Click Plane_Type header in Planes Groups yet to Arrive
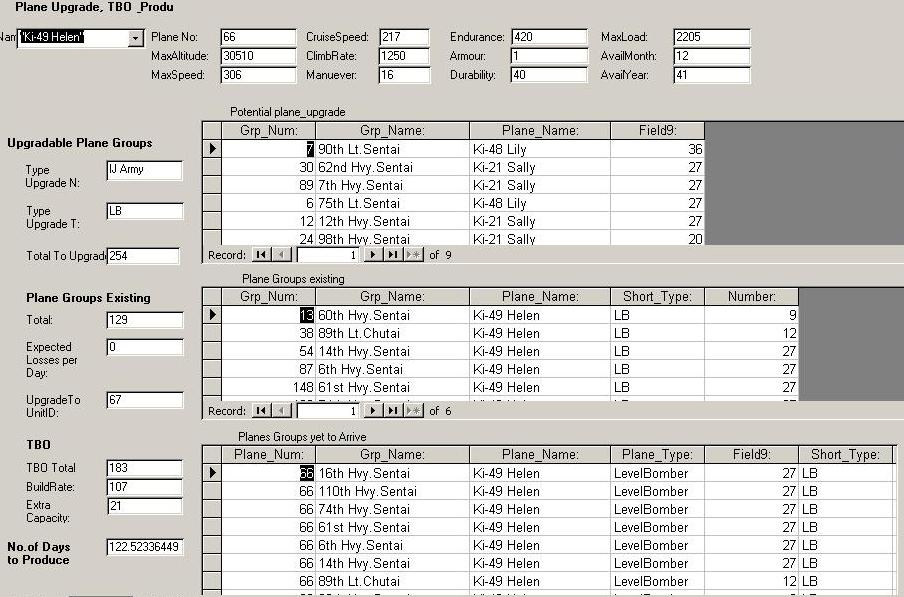 [x=657, y=455]
